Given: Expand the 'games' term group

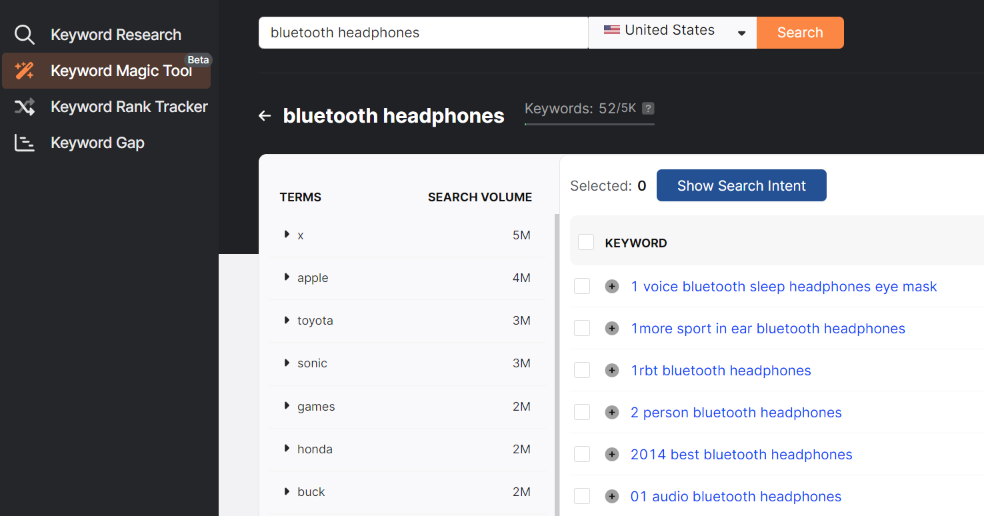Looking at the screenshot, I should [287, 406].
